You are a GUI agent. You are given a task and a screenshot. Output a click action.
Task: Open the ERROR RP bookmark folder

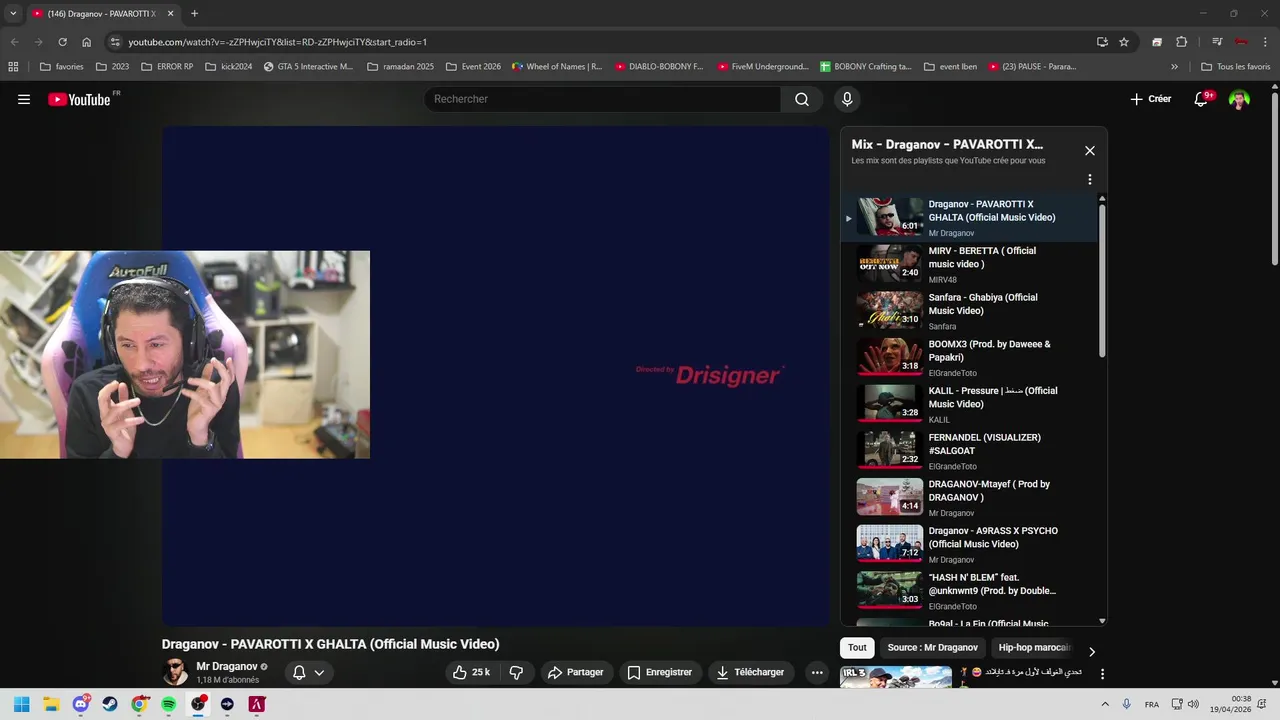(167, 67)
